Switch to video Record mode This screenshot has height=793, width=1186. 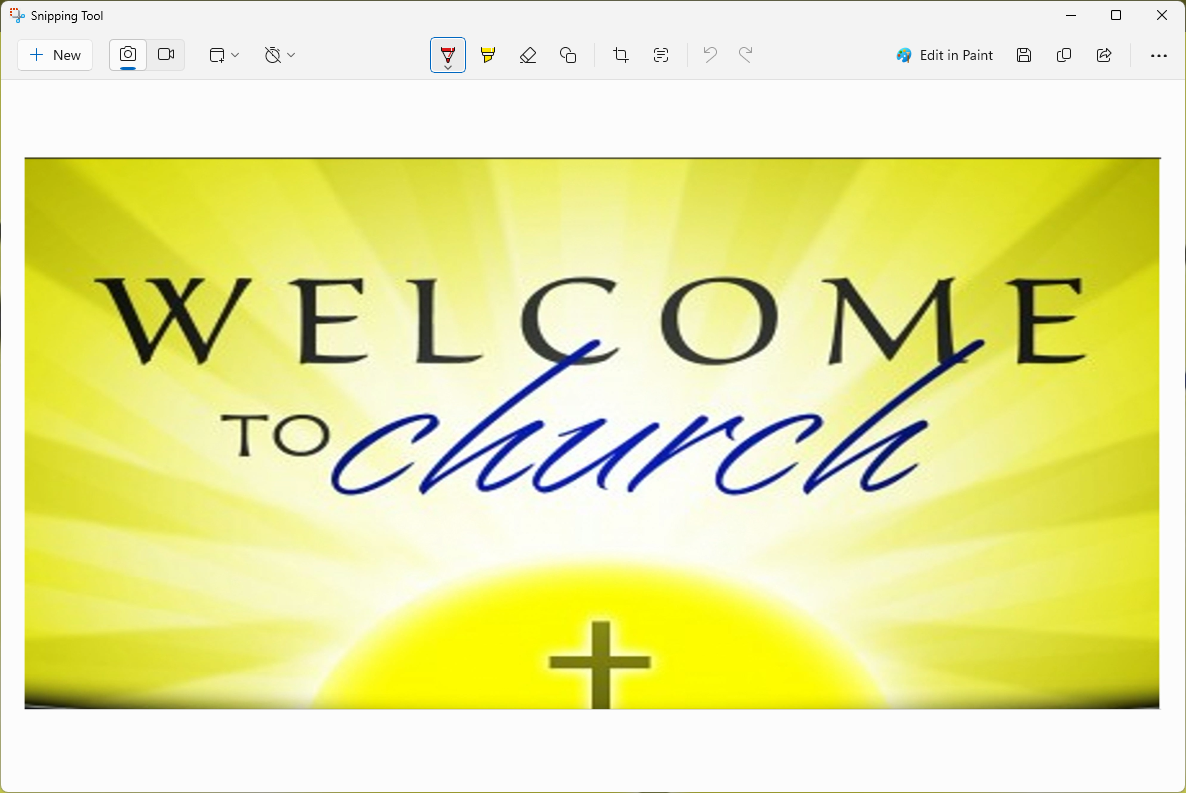(166, 55)
